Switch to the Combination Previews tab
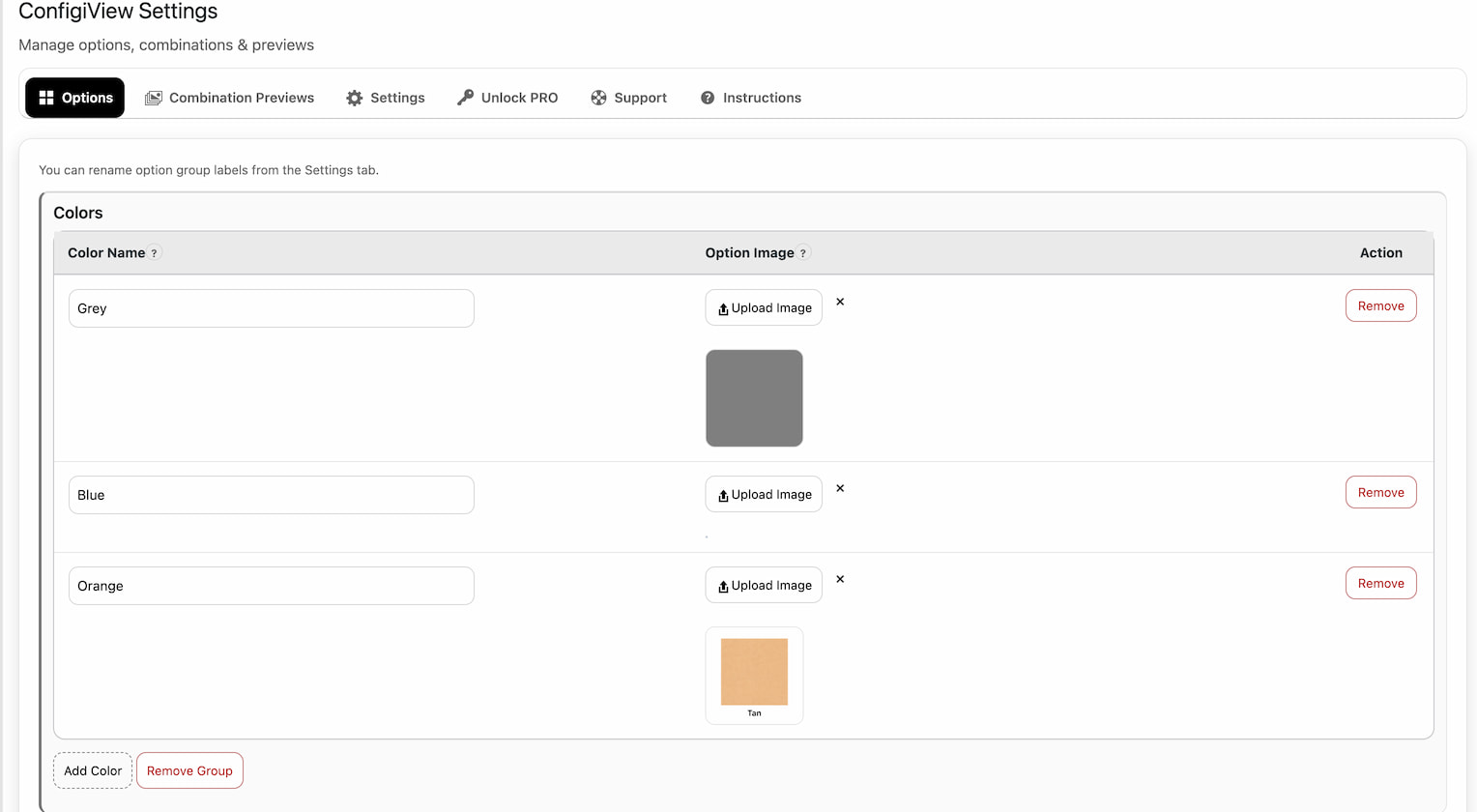Screen dimensions: 1477x812 (230, 97)
